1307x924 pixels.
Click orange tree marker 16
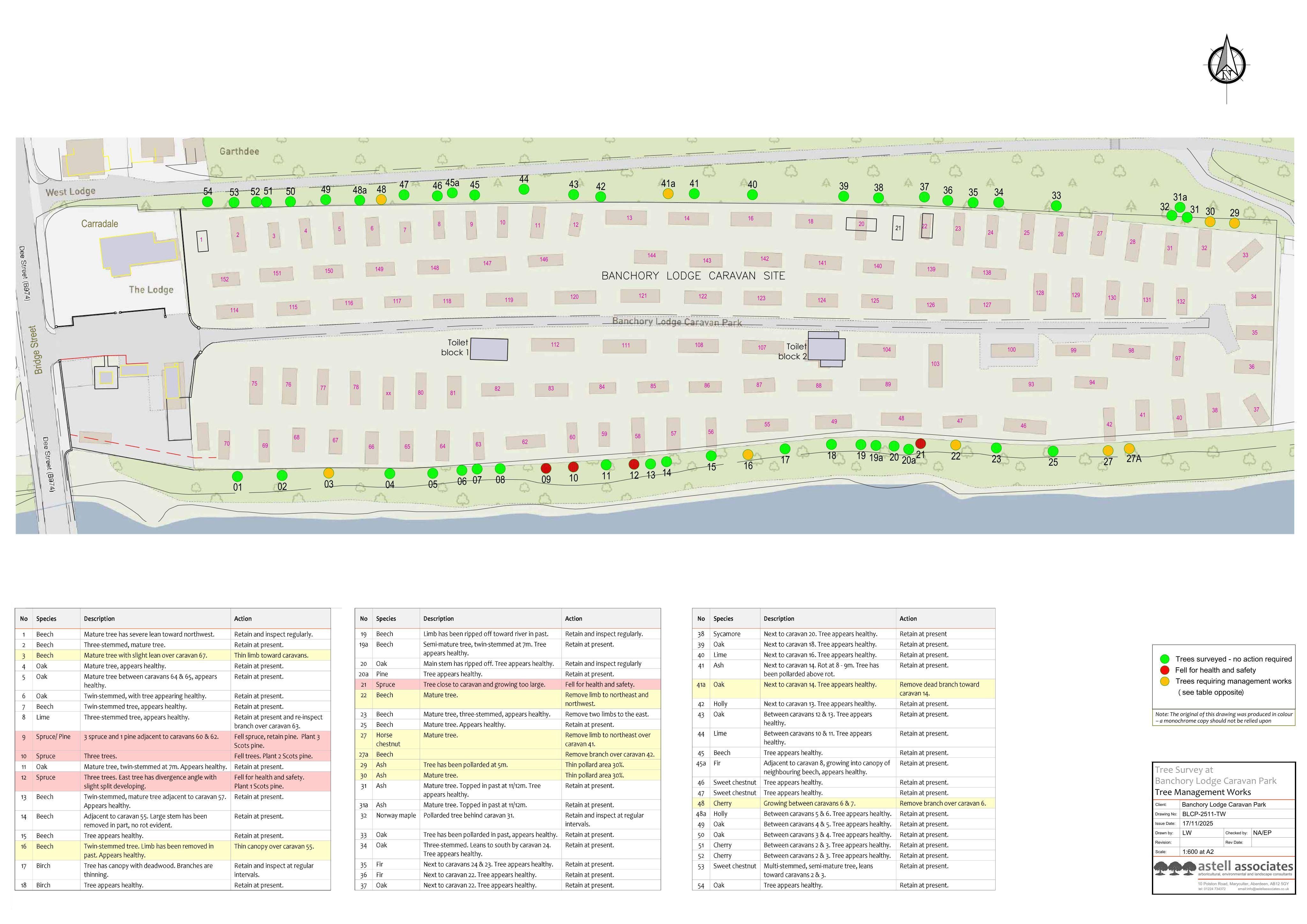pyautogui.click(x=748, y=454)
